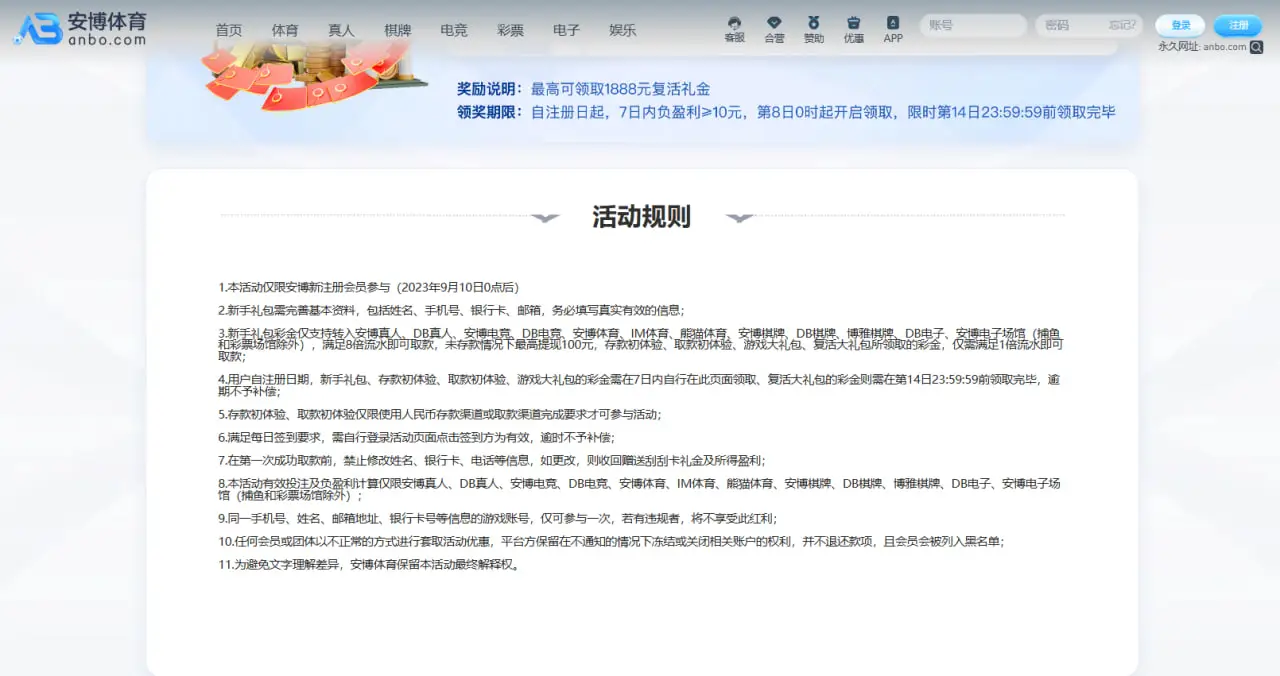Click the 注册 register button

[1238, 26]
